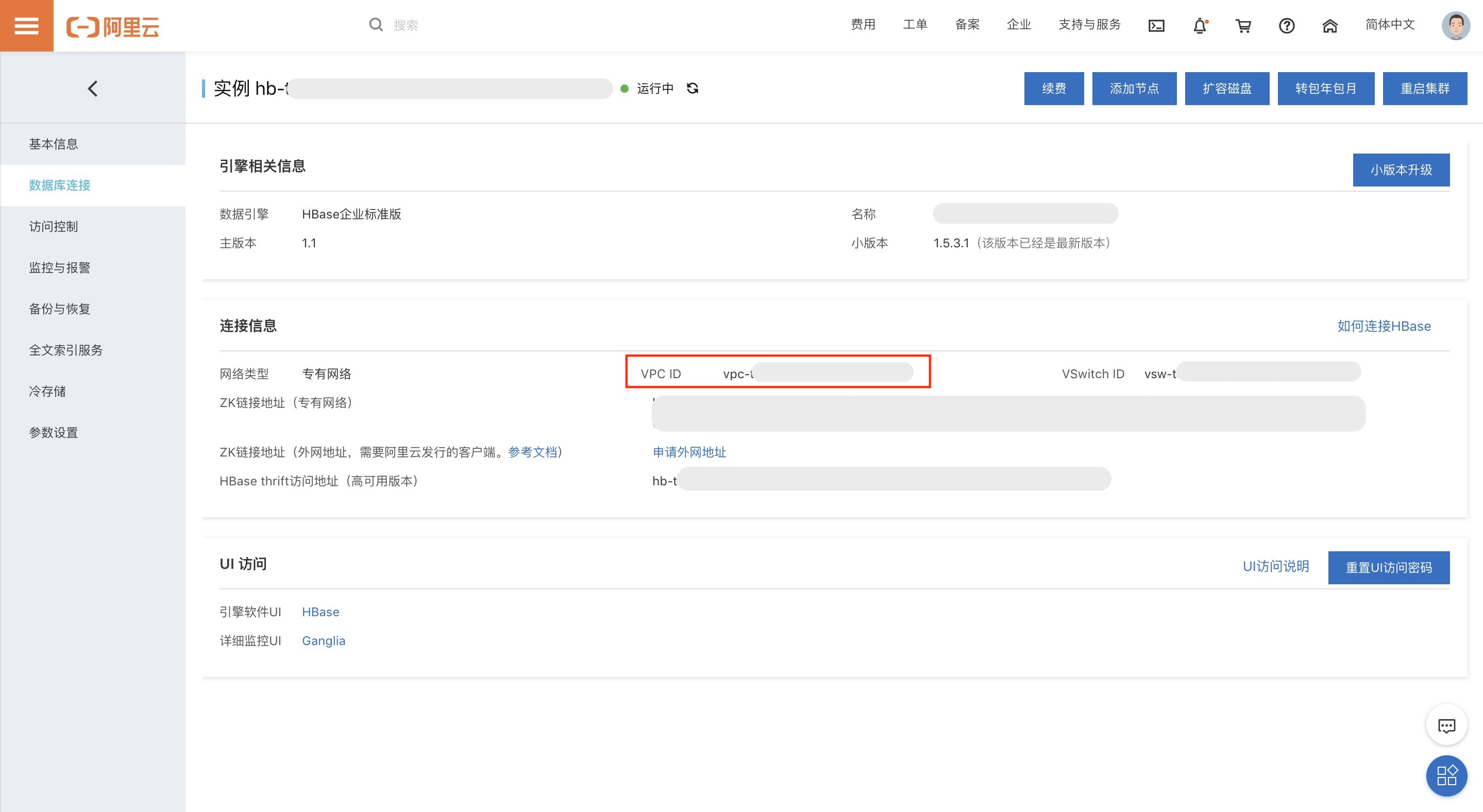Click the 重启集群 button
This screenshot has height=812, width=1483.
coord(1425,89)
